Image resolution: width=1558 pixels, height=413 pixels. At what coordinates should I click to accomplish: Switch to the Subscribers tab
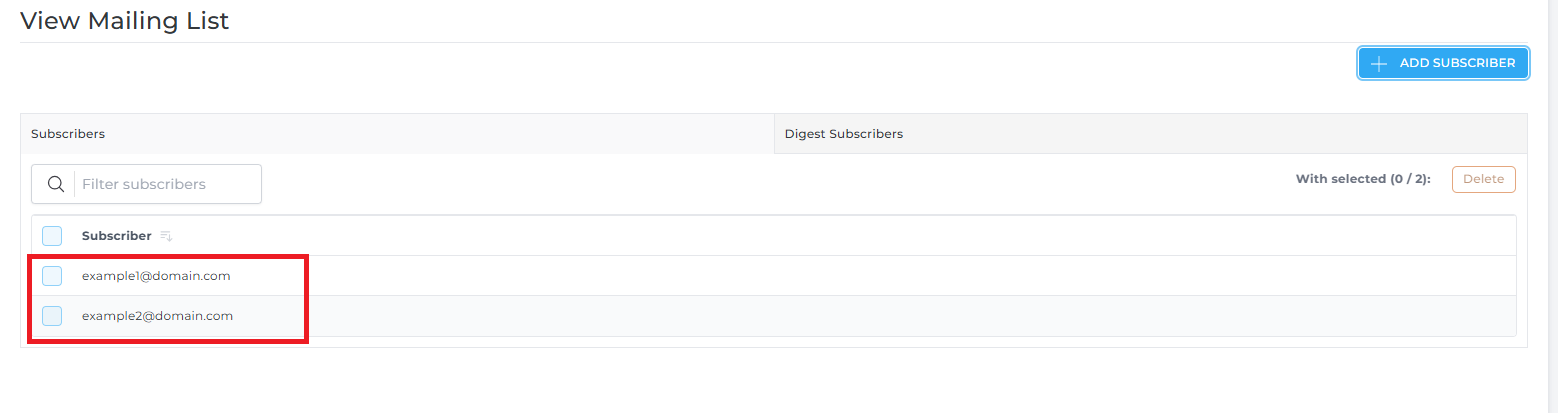tap(397, 133)
